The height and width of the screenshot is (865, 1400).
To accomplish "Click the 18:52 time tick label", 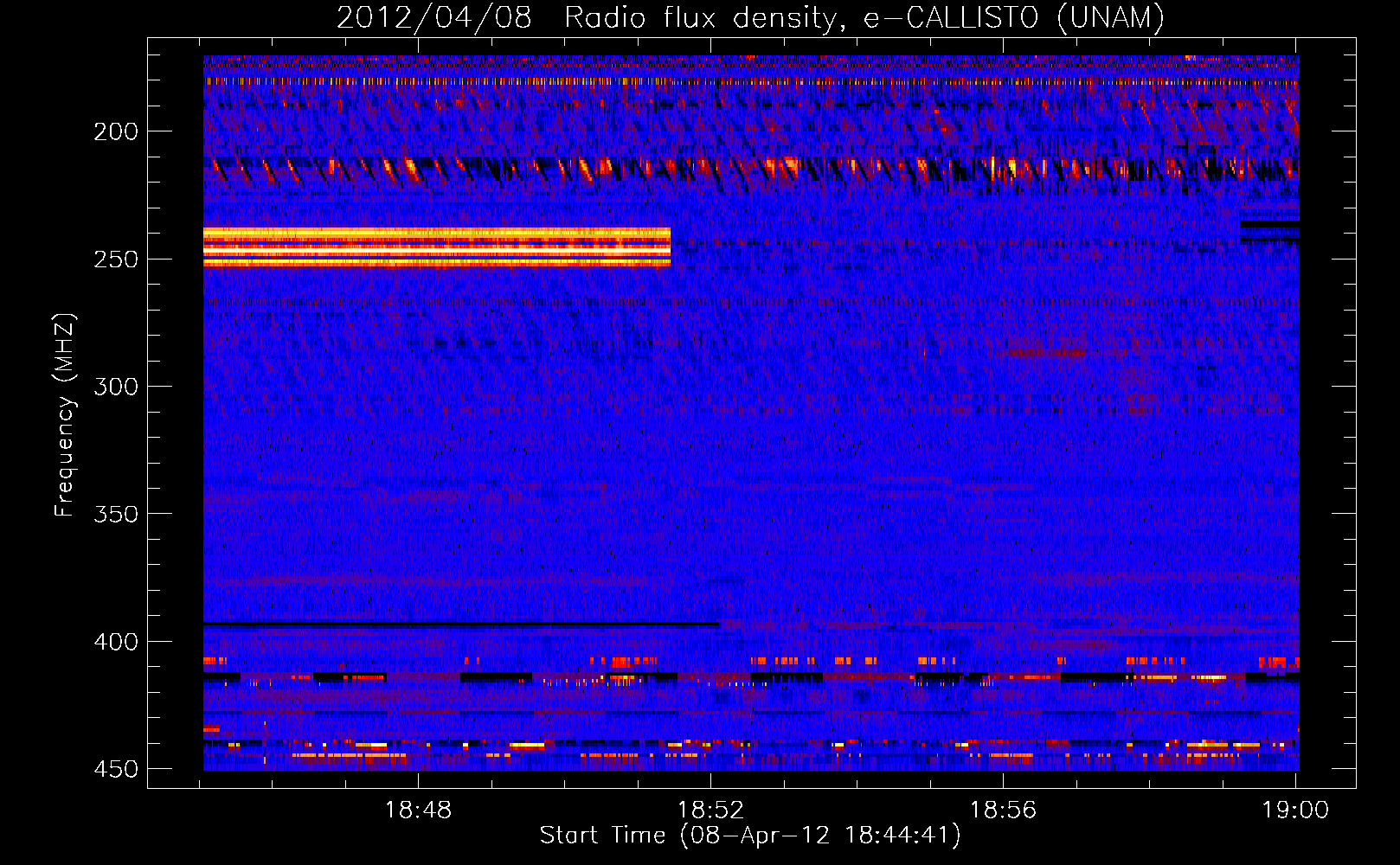I will pyautogui.click(x=711, y=811).
